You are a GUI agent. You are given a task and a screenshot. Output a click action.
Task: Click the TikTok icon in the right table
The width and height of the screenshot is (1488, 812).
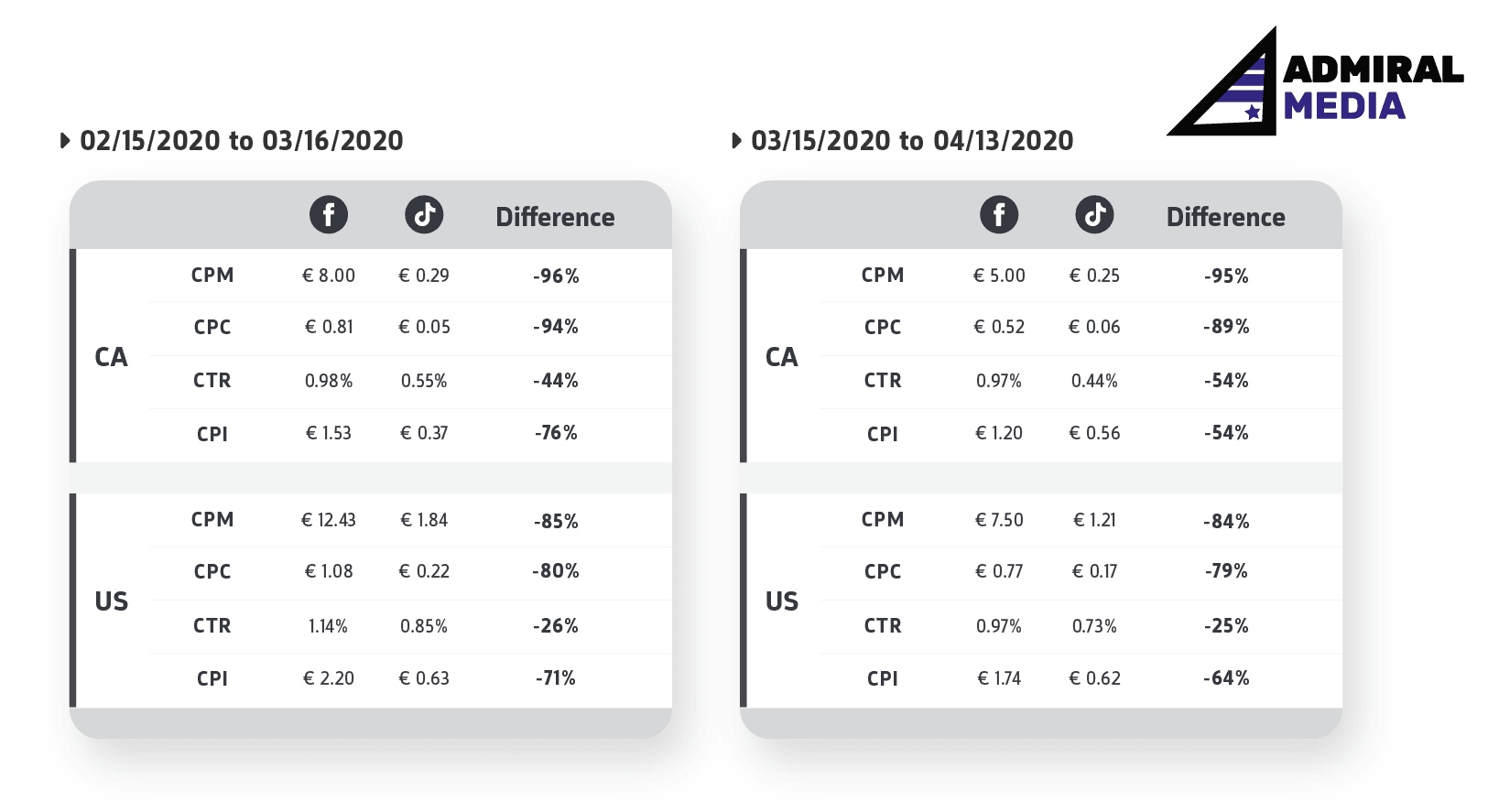[1094, 215]
